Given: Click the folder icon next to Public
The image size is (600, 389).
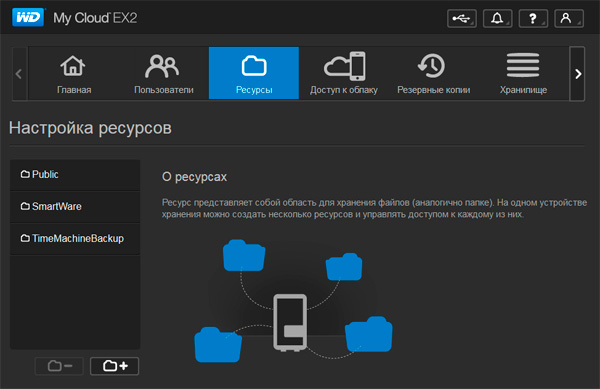Looking at the screenshot, I should (25, 174).
